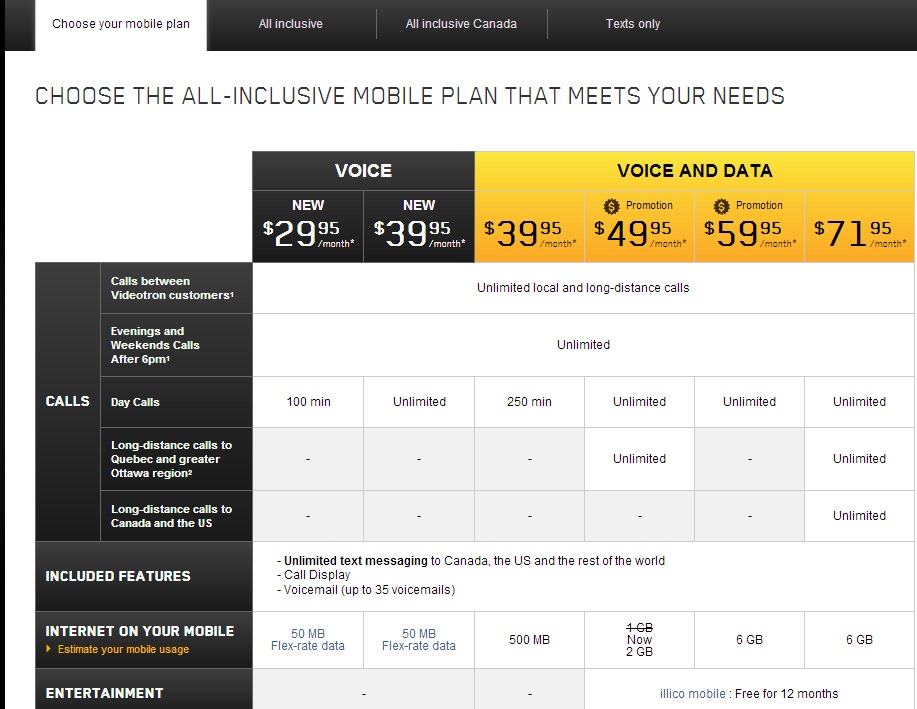Image resolution: width=917 pixels, height=709 pixels.
Task: Choose the $49.95 promotion plan
Action: [x=640, y=226]
